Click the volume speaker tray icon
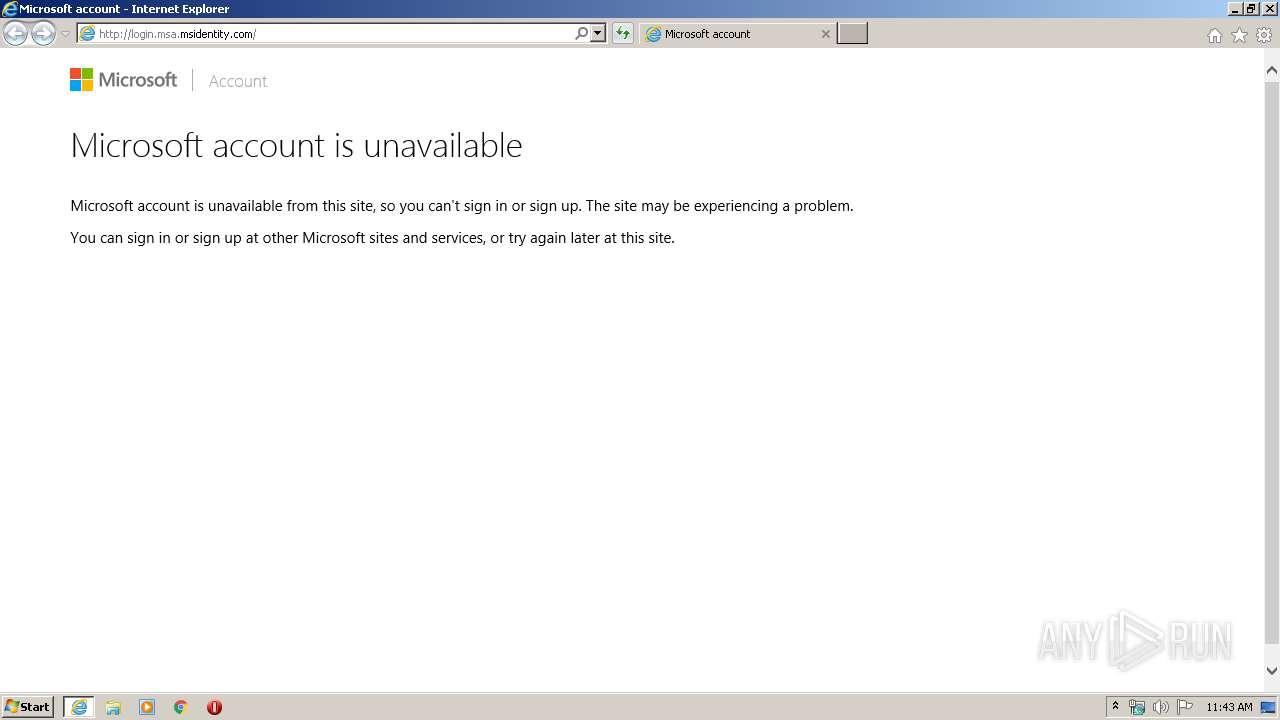 click(x=1160, y=707)
